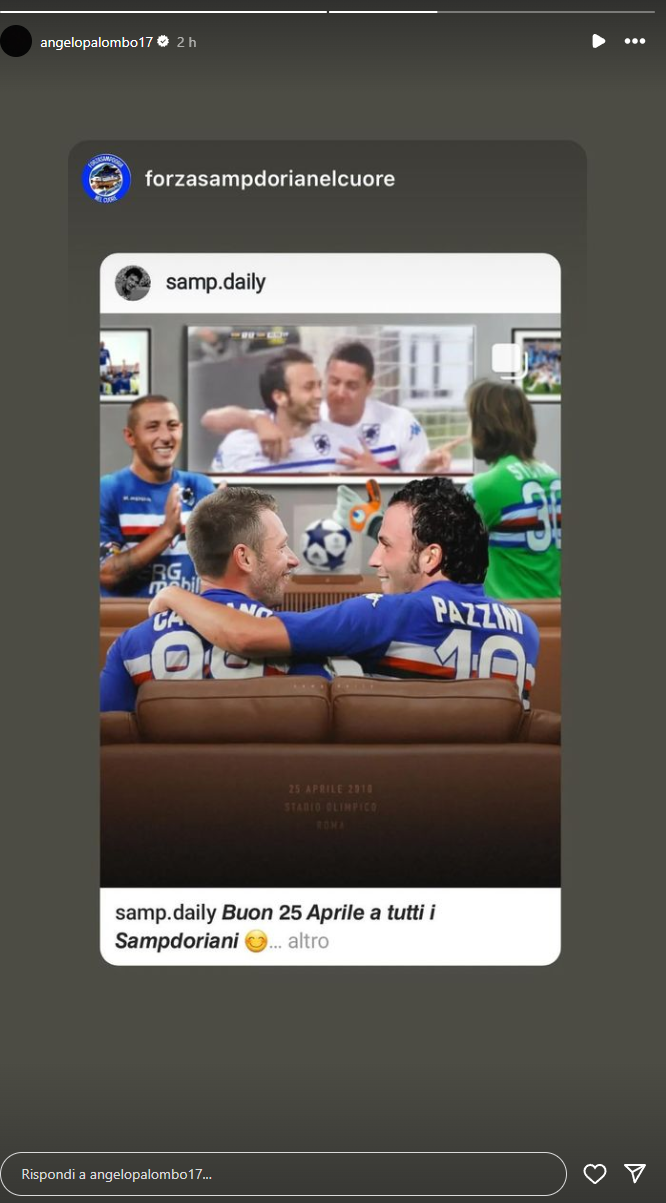666x1203 pixels.
Task: Open samp.daily username in post header
Action: (215, 283)
